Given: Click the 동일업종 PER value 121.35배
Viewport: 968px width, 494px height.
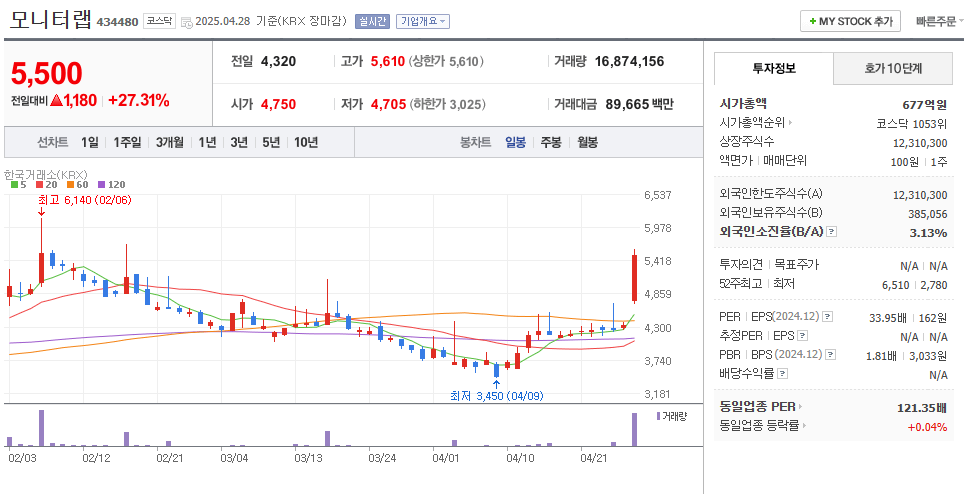Looking at the screenshot, I should tap(922, 408).
